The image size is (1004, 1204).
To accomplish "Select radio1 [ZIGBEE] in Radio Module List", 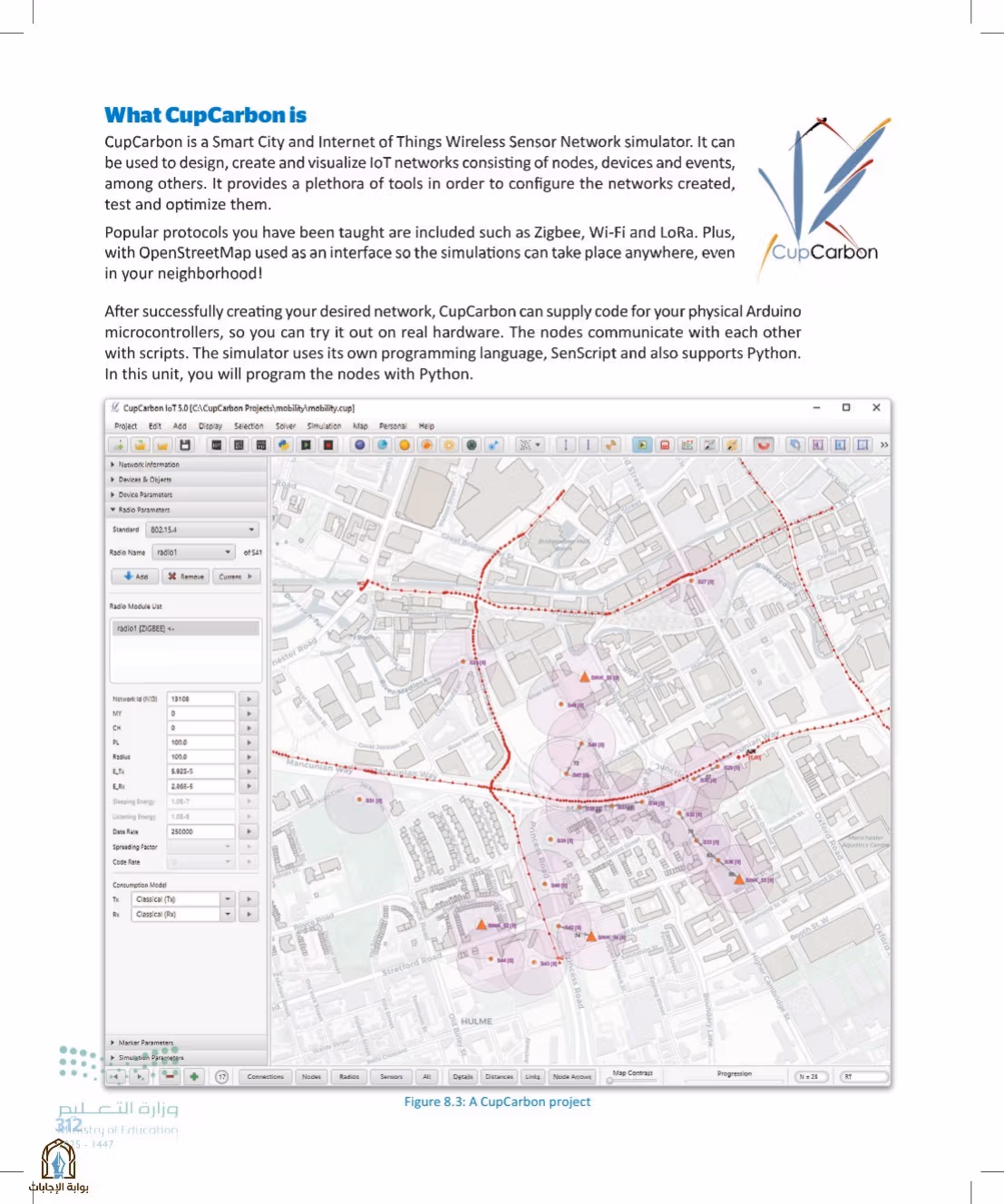I will (x=186, y=628).
